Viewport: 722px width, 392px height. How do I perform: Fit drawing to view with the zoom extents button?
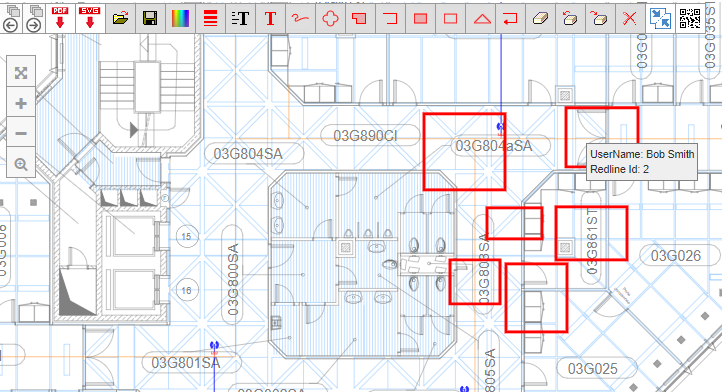click(x=21, y=73)
